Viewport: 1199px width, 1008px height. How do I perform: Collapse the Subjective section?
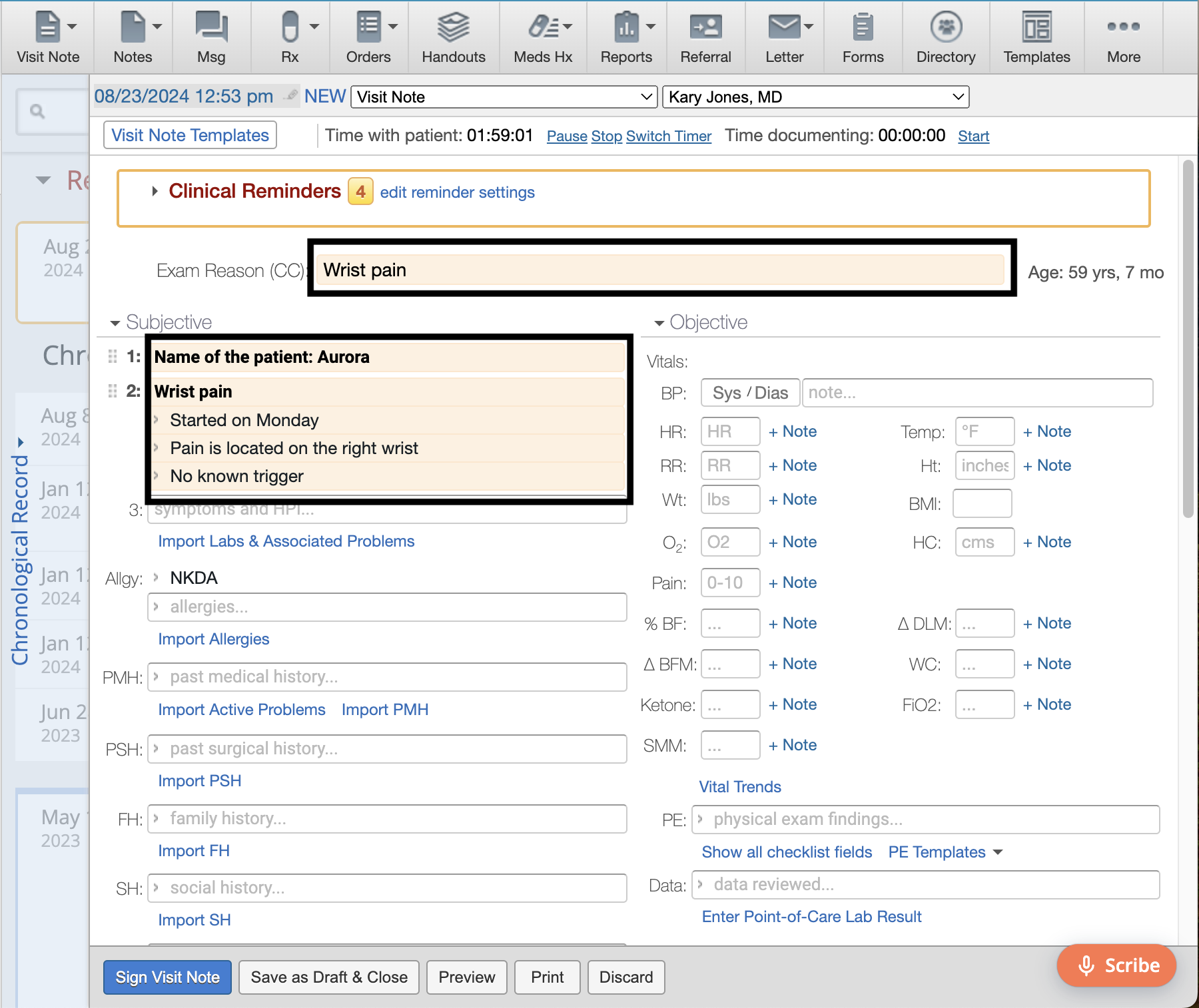(115, 322)
